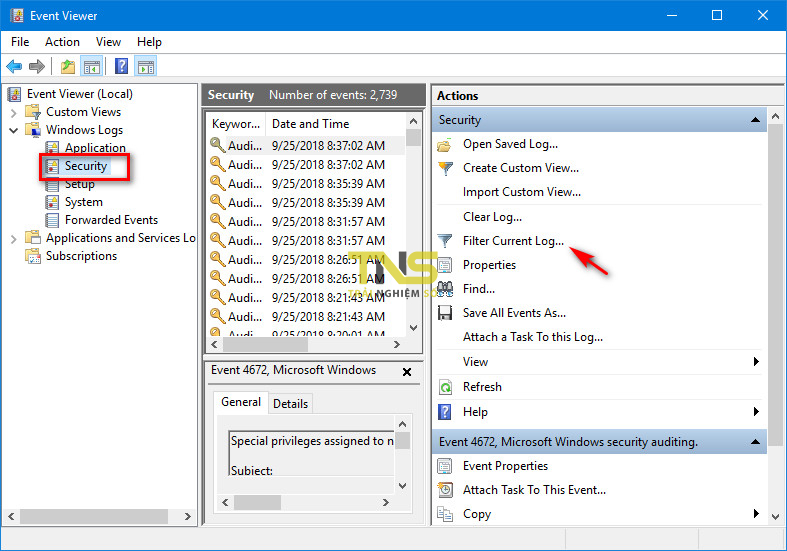The width and height of the screenshot is (787, 551).
Task: Open the File menu
Action: 20,42
